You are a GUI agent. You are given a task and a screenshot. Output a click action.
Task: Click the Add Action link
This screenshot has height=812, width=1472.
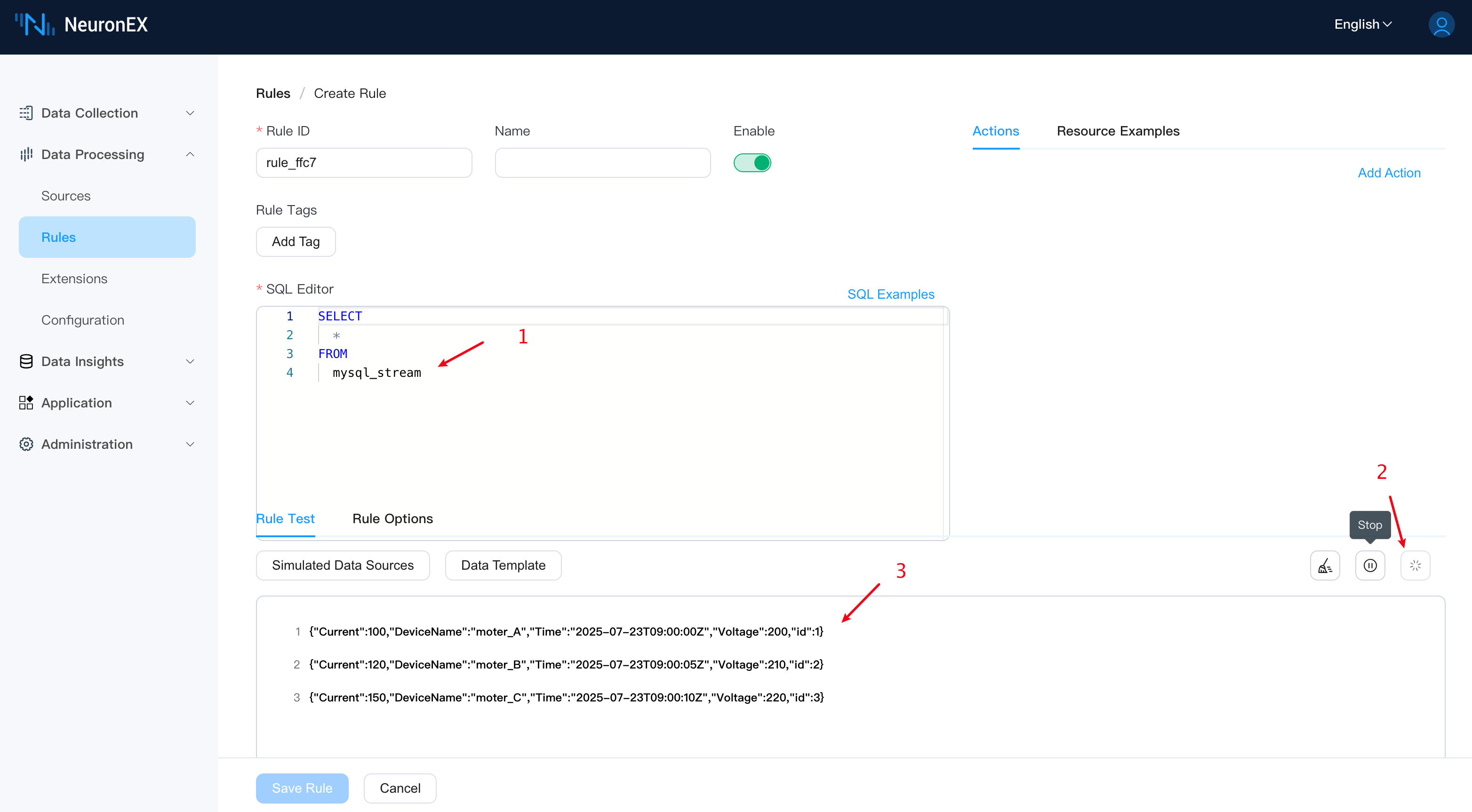(x=1389, y=173)
